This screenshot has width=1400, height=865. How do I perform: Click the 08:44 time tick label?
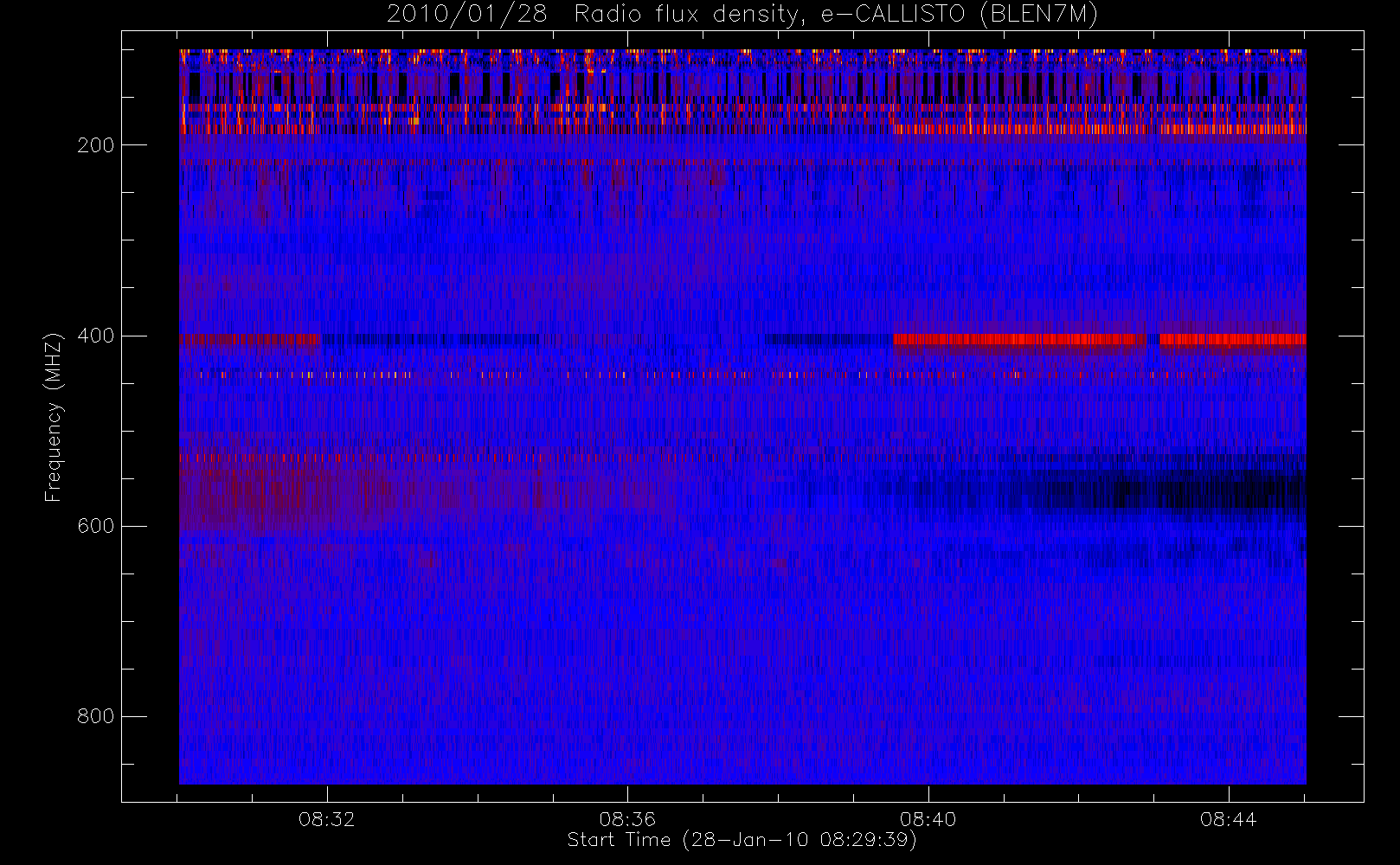pyautogui.click(x=1228, y=819)
